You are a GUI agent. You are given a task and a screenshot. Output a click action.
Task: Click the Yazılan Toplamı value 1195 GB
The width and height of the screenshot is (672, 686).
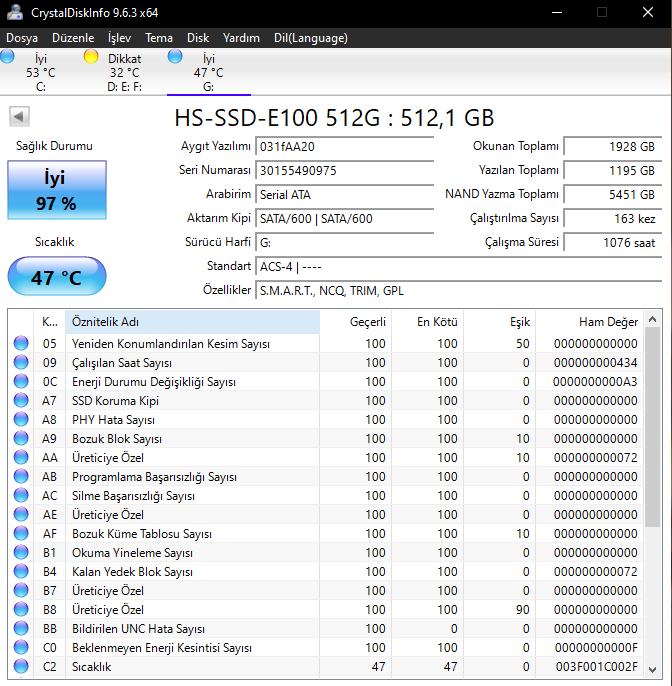(612, 170)
